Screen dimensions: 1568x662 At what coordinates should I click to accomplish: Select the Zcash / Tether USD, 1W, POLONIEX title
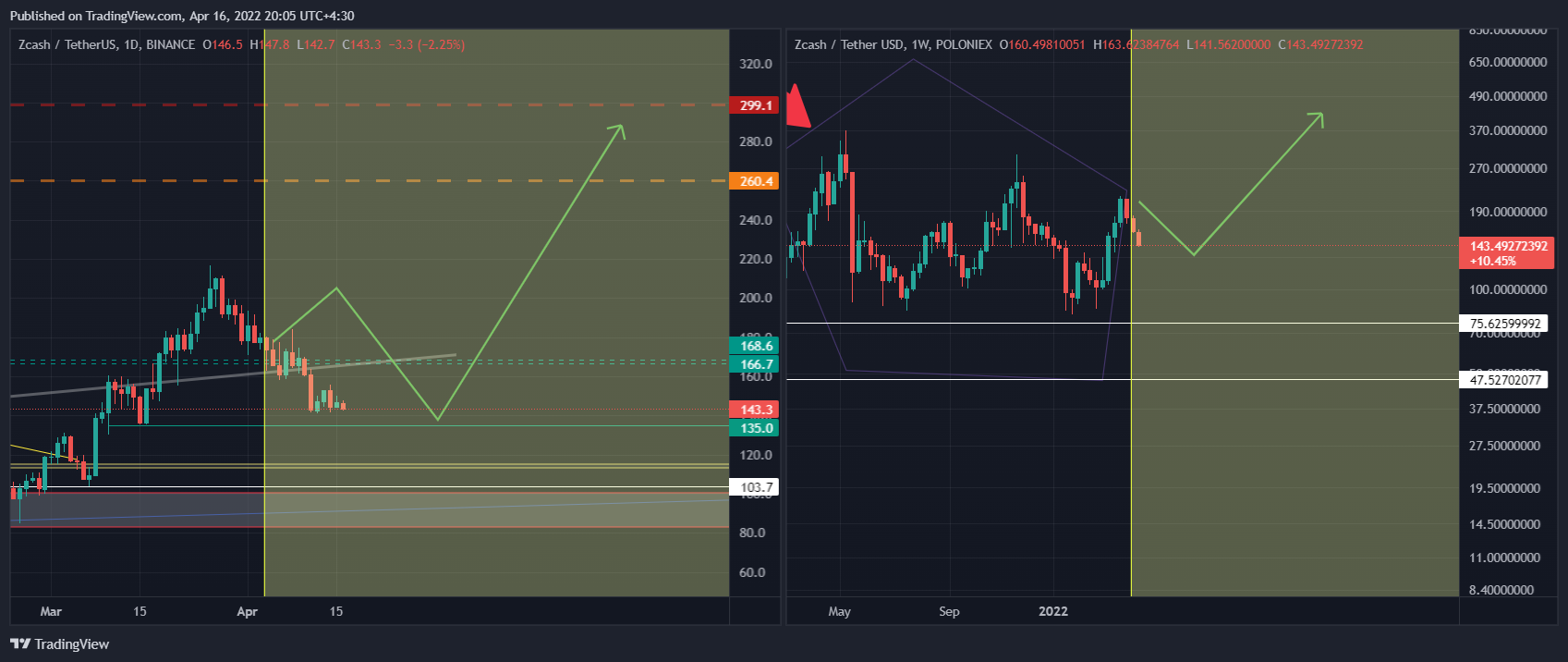click(x=893, y=44)
